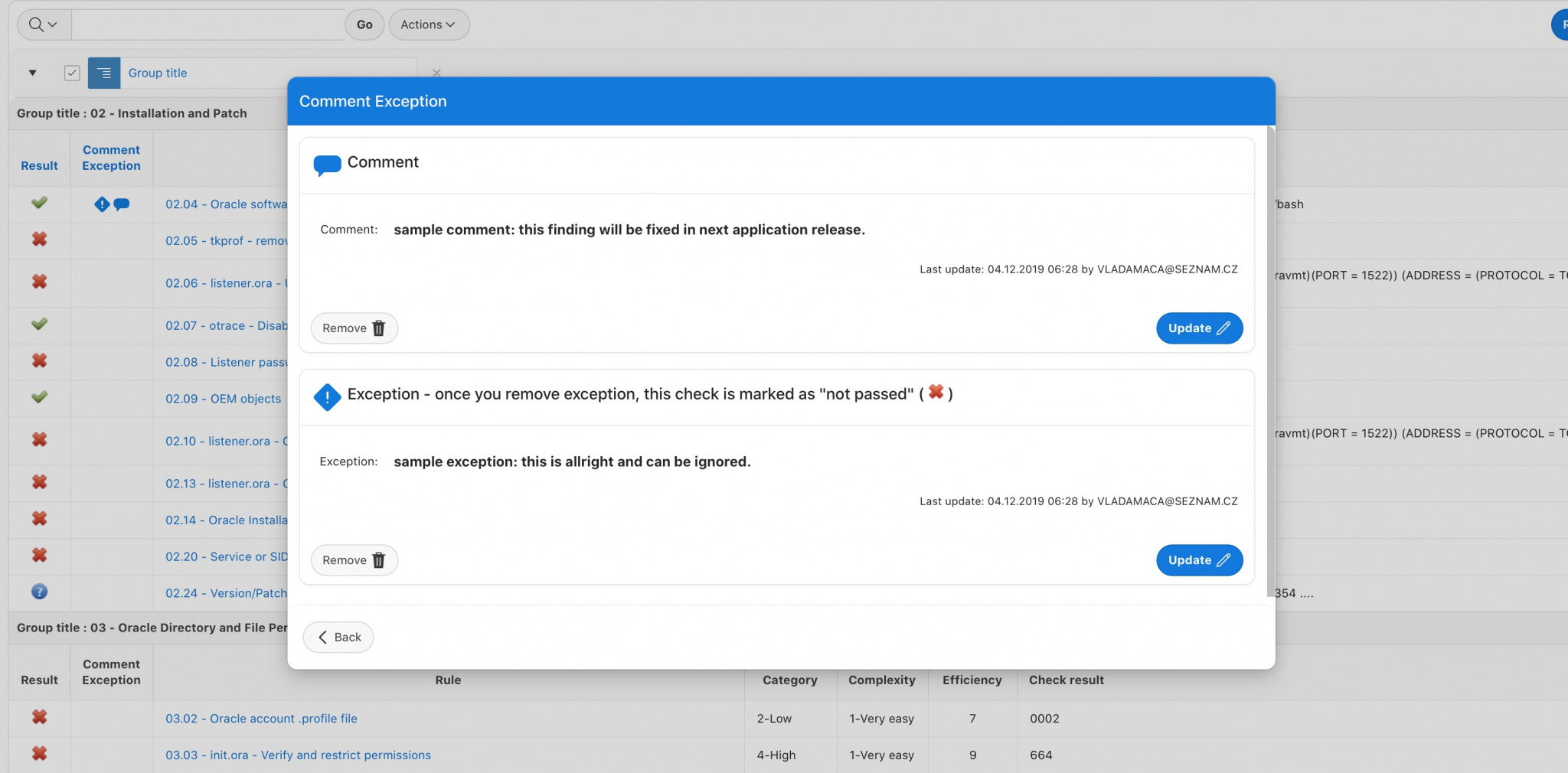The image size is (1568, 773).
Task: Click the Group title control break icon
Action: pos(104,73)
